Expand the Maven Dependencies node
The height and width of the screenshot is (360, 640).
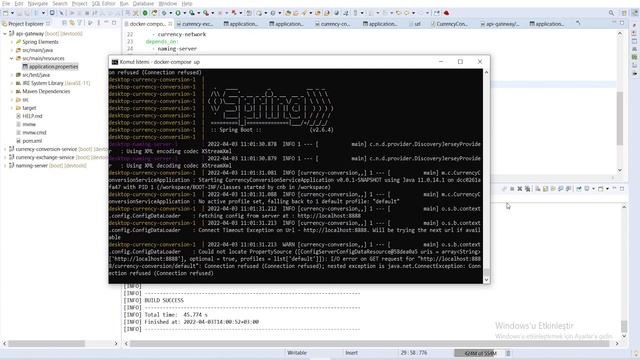pos(12,91)
